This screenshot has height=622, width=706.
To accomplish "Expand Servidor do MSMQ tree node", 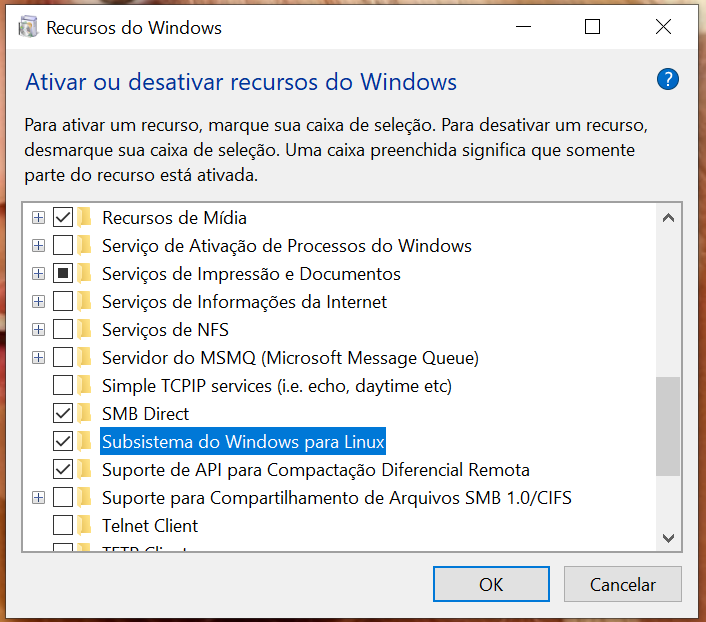I will [x=38, y=357].
